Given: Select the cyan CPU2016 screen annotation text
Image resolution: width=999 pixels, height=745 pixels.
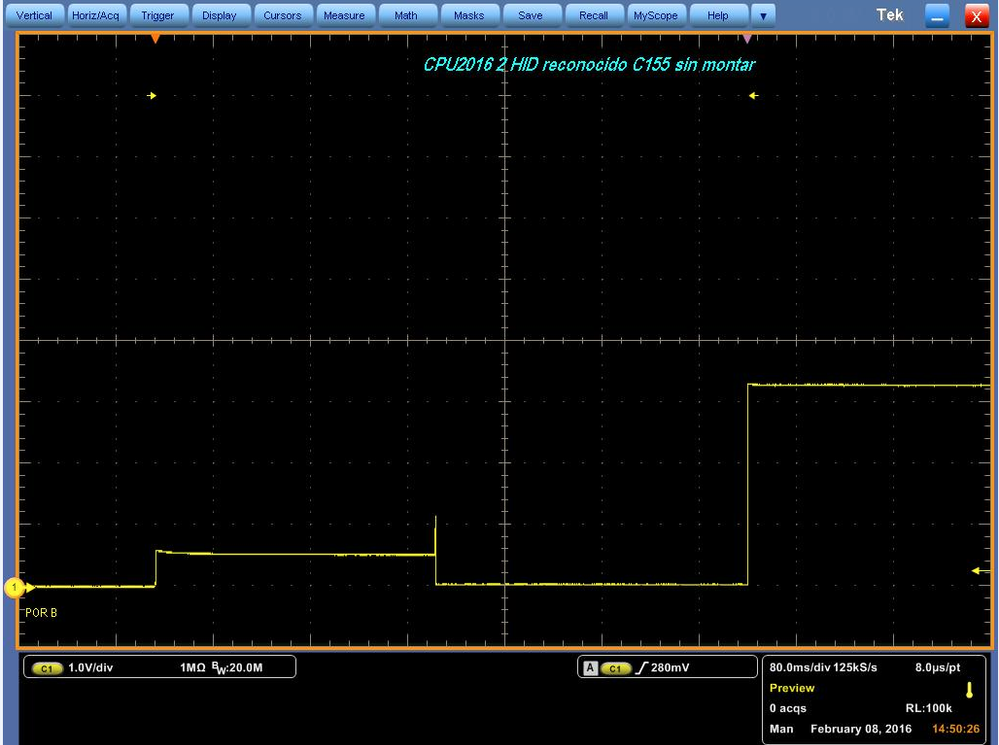Looking at the screenshot, I should click(589, 64).
